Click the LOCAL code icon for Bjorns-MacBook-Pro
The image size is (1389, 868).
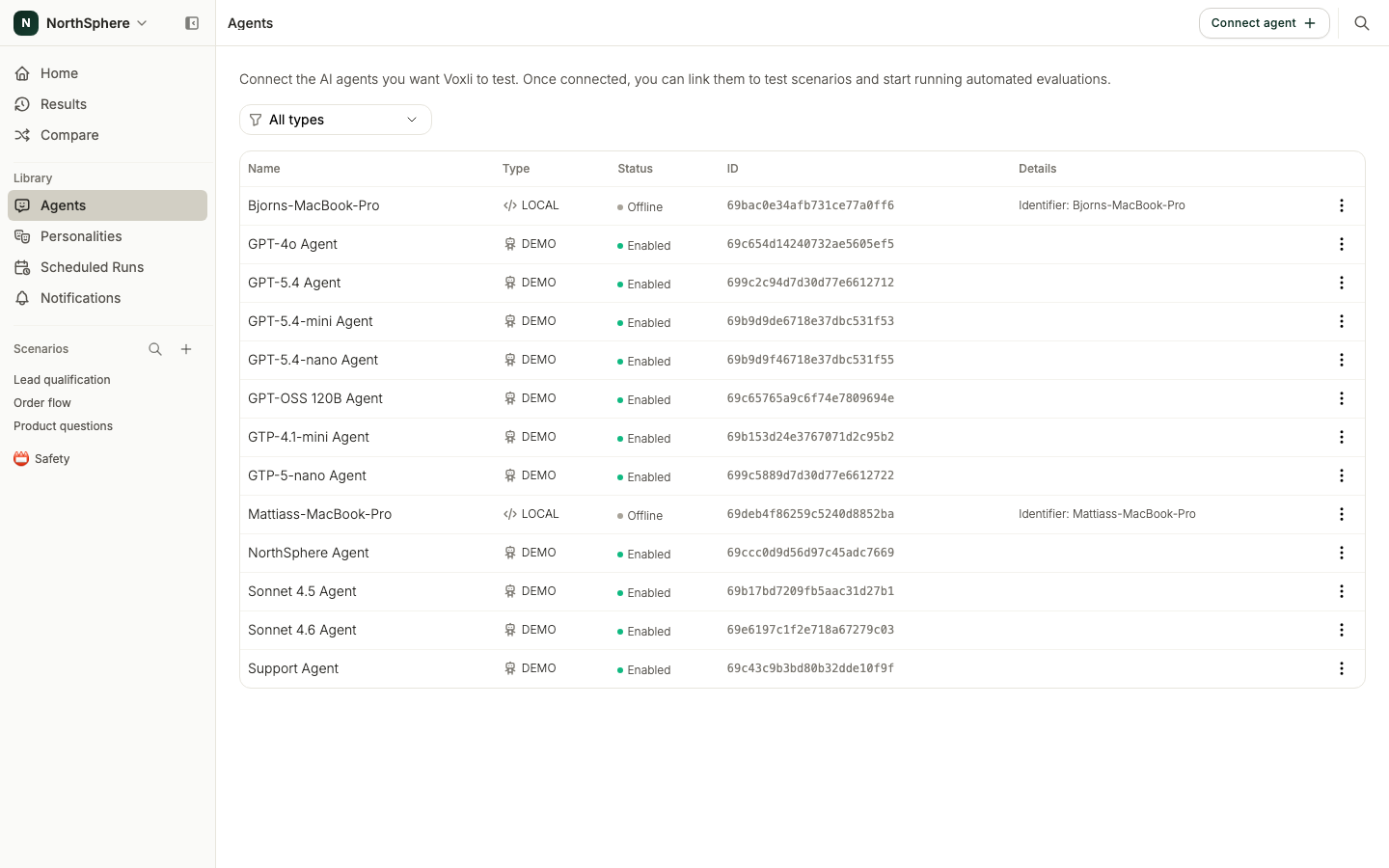pyautogui.click(x=510, y=205)
